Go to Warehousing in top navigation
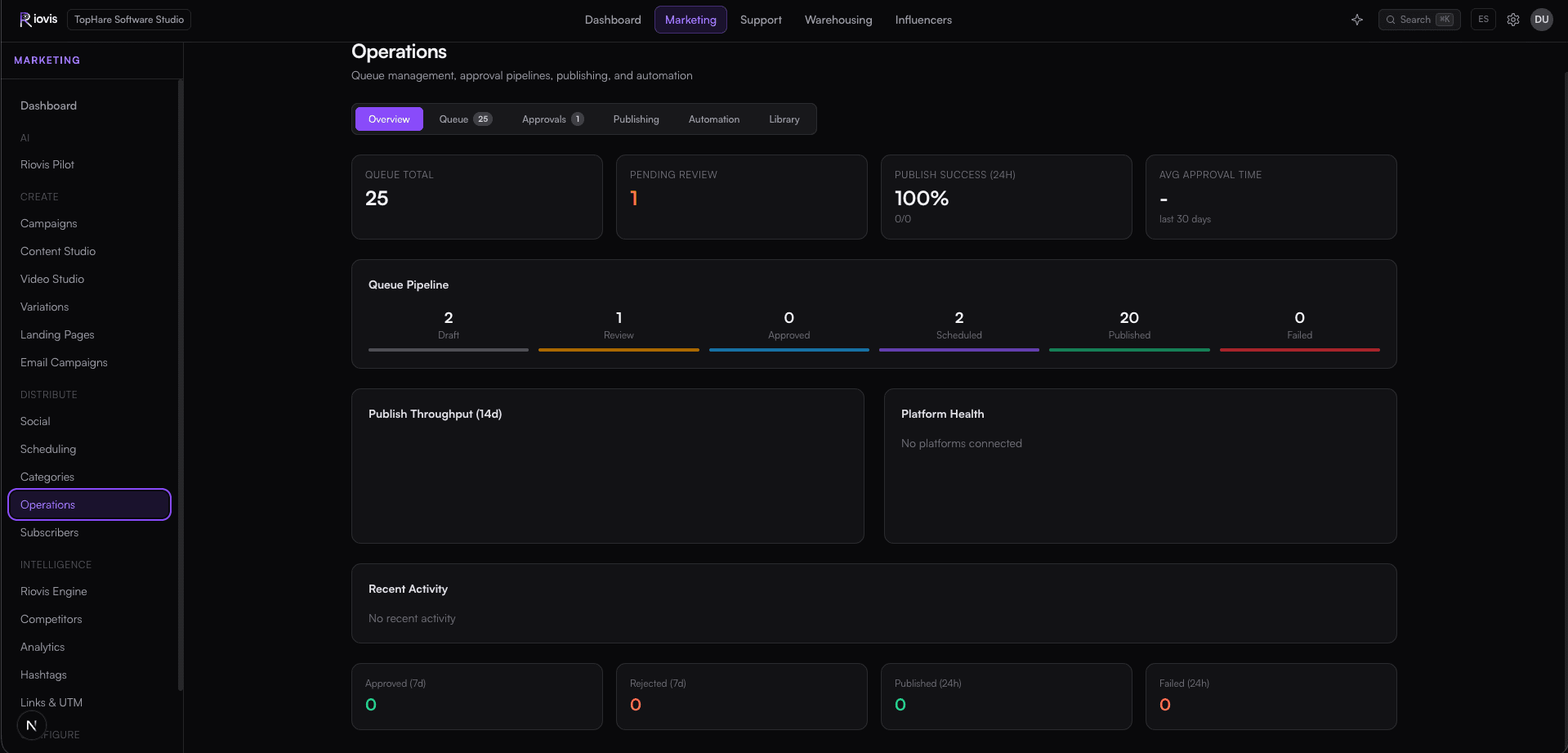The width and height of the screenshot is (1568, 753). pyautogui.click(x=838, y=20)
